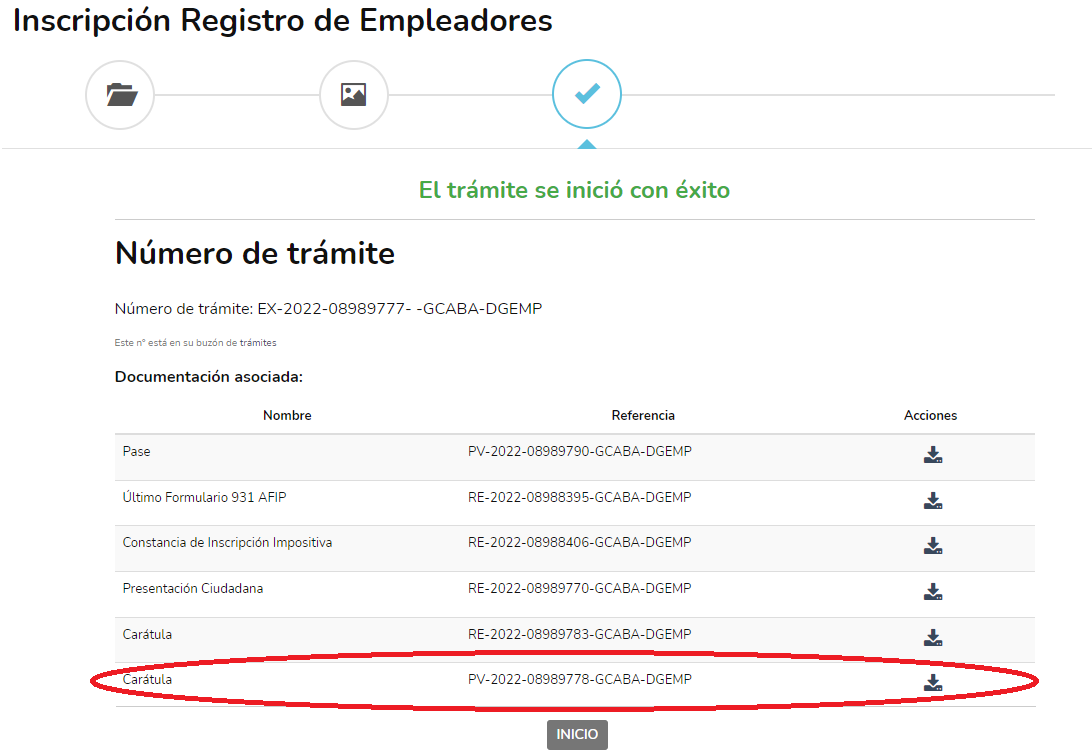
Task: Select the reference RE-2022-08988395-GCABA-DGEMP
Action: pyautogui.click(x=579, y=497)
